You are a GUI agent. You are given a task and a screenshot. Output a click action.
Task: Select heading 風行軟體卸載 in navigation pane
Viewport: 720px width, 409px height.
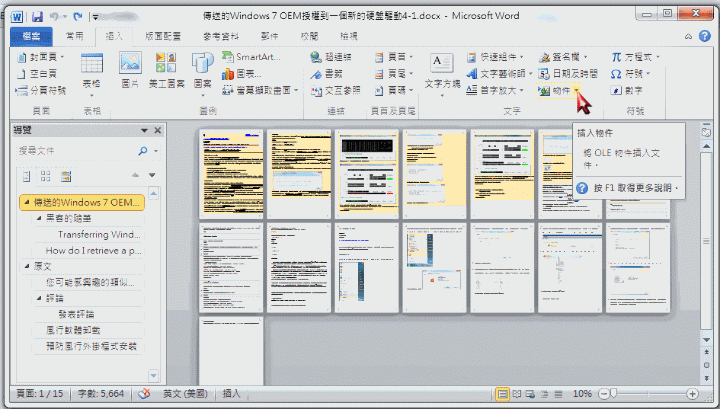click(x=75, y=329)
